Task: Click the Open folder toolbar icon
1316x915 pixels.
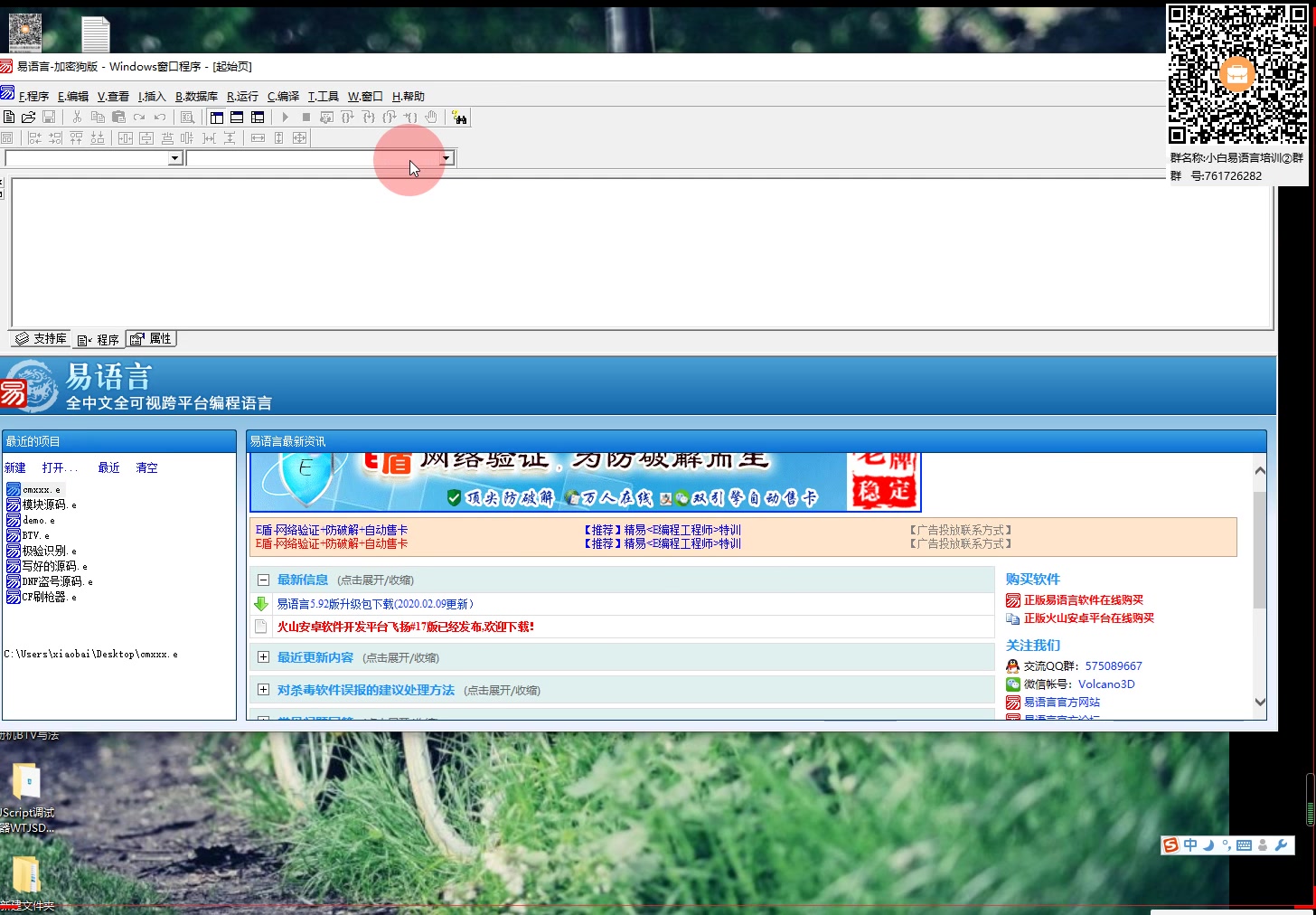Action: pyautogui.click(x=28, y=118)
